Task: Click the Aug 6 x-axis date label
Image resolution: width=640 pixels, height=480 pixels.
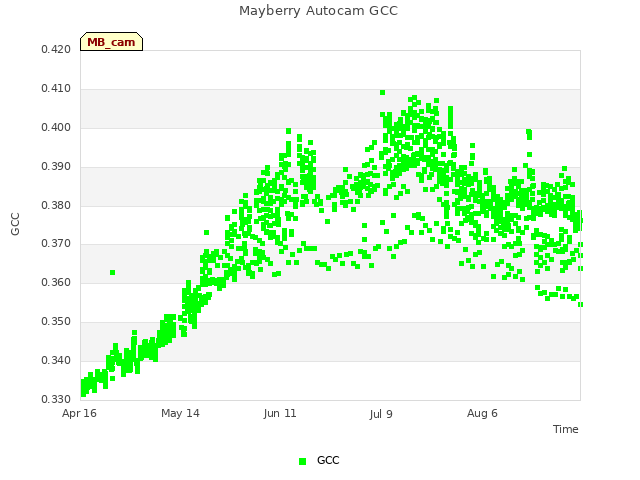Action: [482, 413]
